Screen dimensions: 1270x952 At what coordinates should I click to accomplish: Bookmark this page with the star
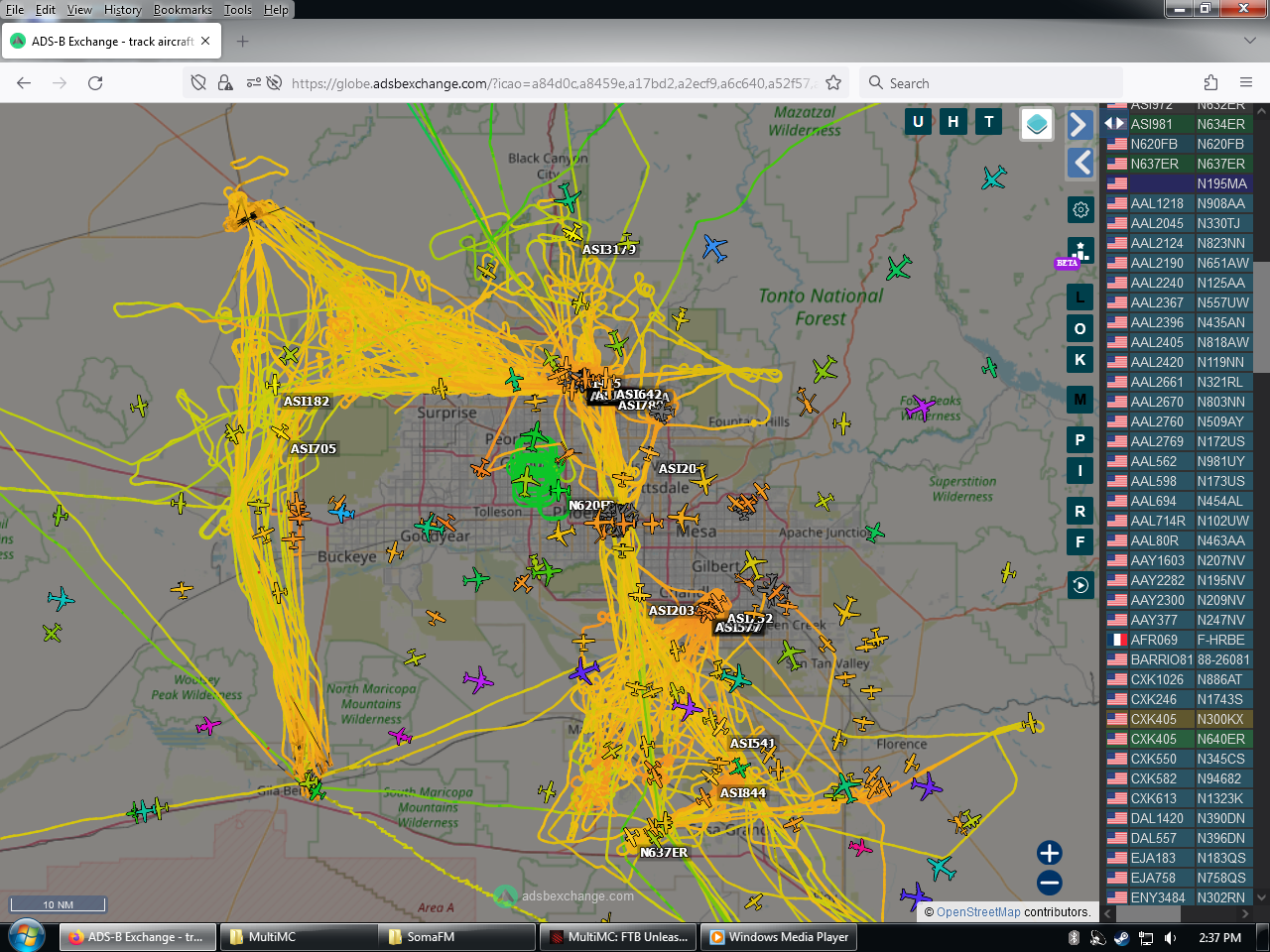pyautogui.click(x=833, y=83)
